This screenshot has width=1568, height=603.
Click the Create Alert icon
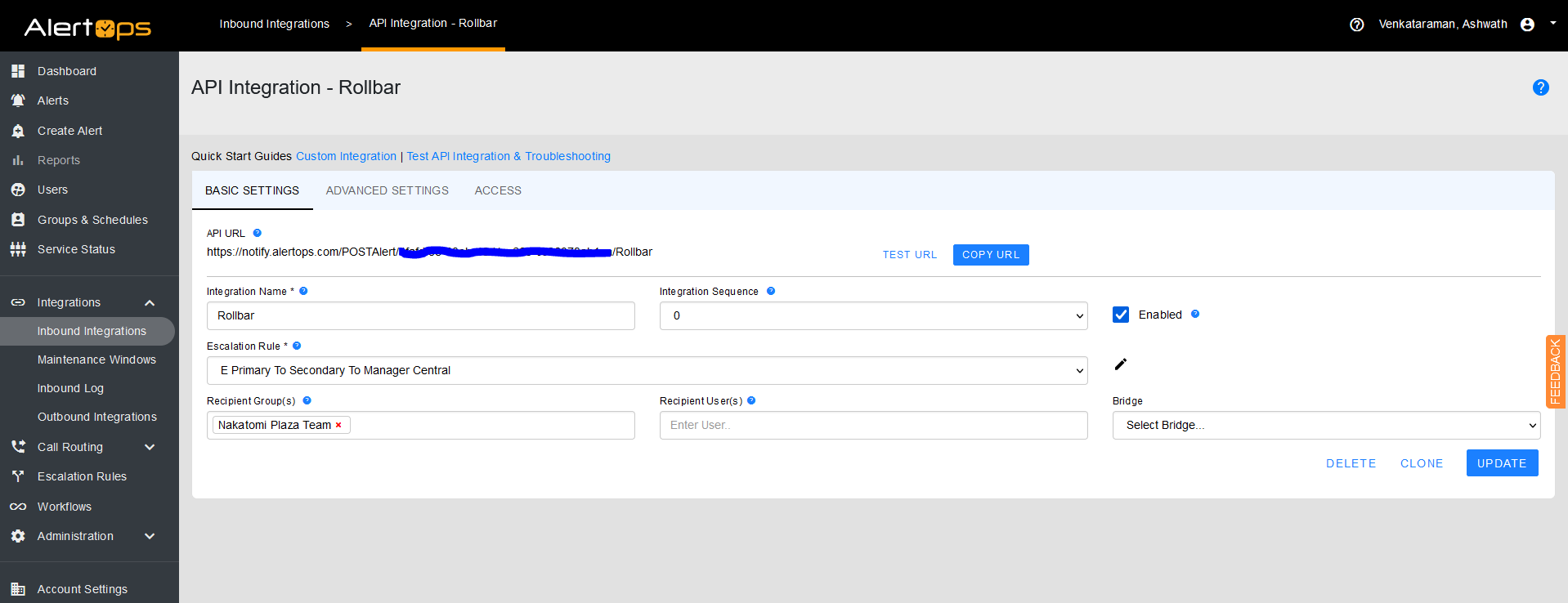pos(18,131)
